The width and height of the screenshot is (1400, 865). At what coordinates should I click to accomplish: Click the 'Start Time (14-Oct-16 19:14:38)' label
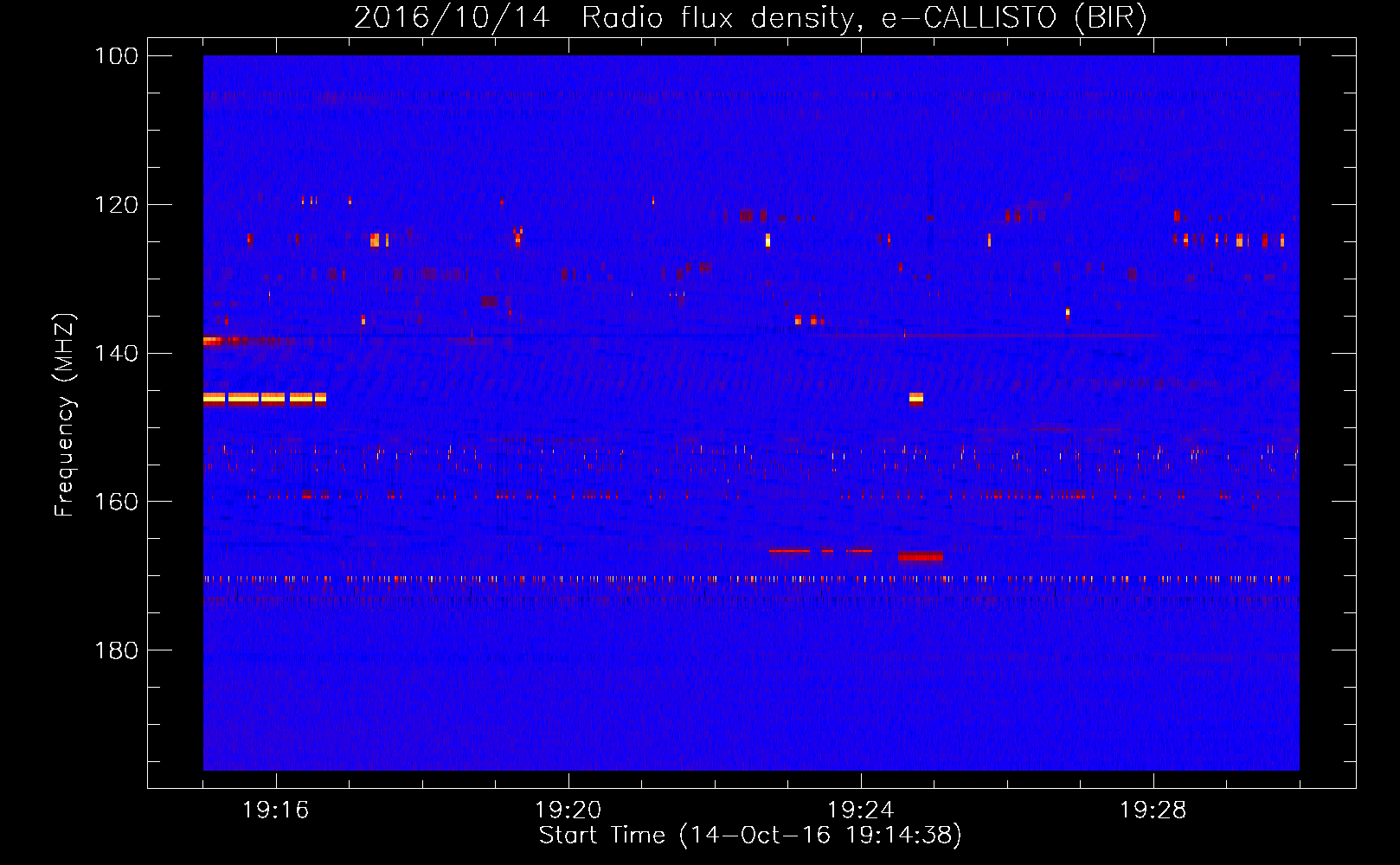tap(750, 836)
